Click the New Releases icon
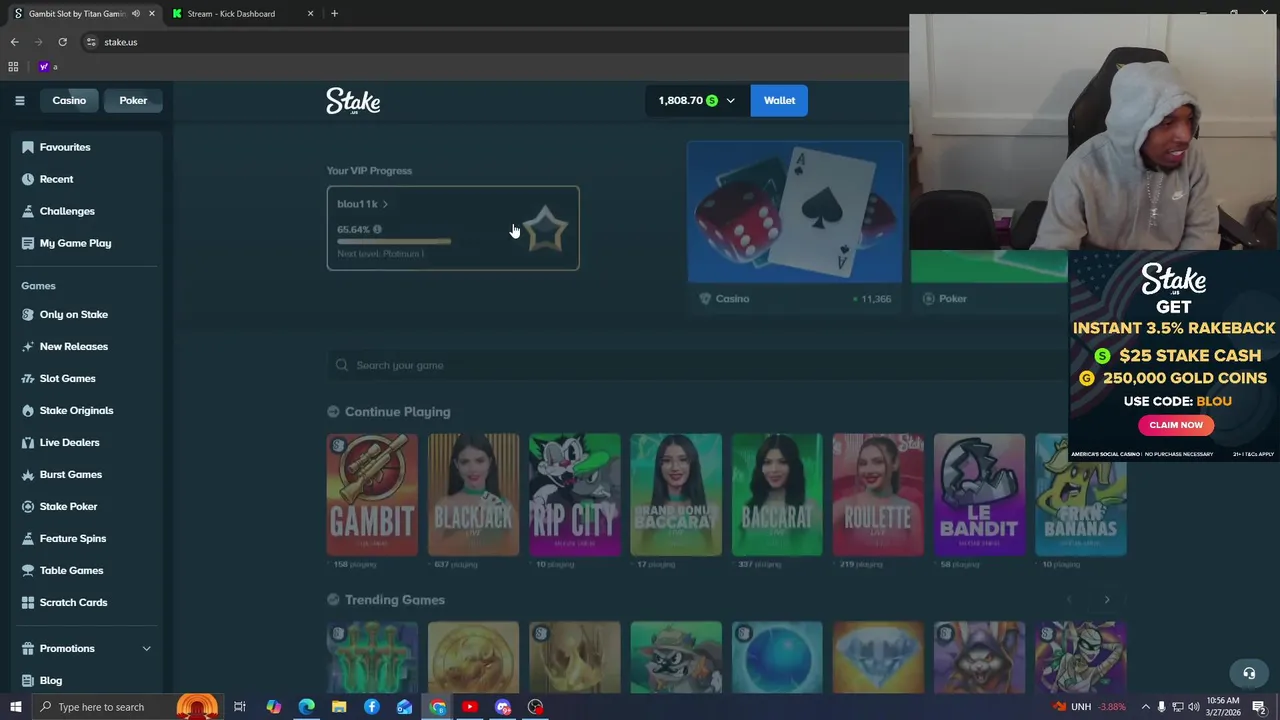 pyautogui.click(x=28, y=346)
